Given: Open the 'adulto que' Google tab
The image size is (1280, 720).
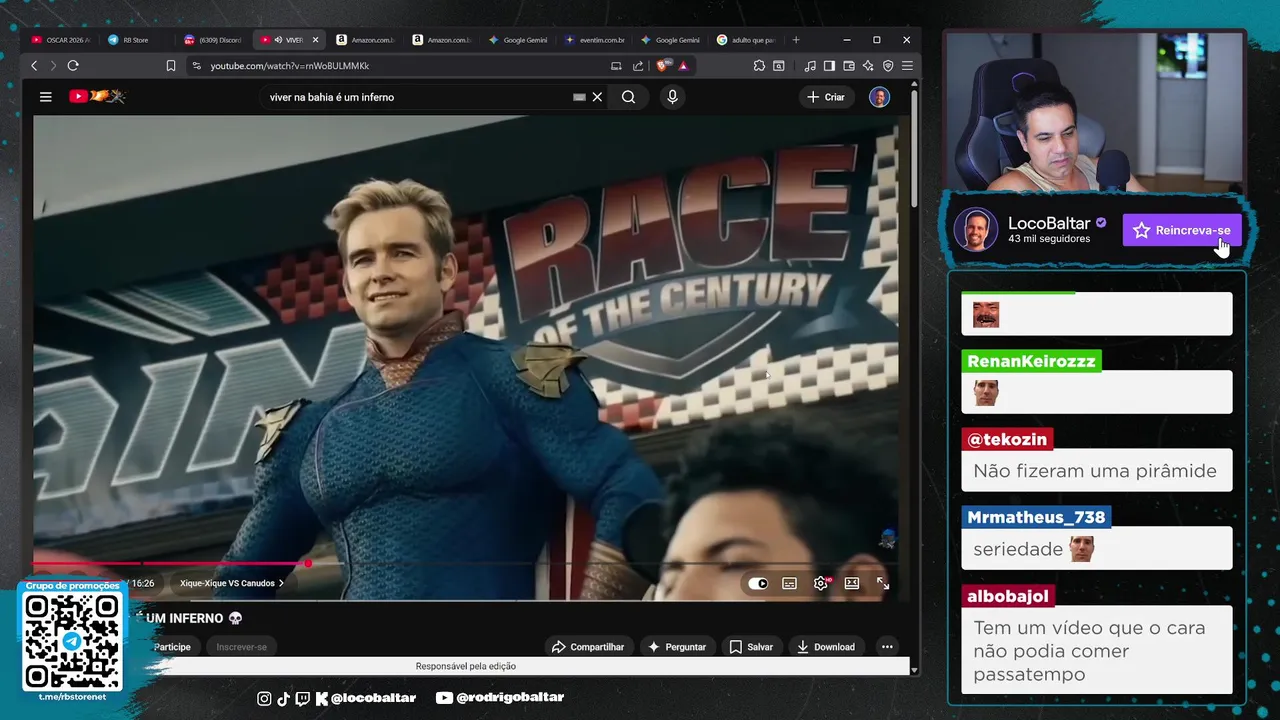Looking at the screenshot, I should click(x=746, y=40).
